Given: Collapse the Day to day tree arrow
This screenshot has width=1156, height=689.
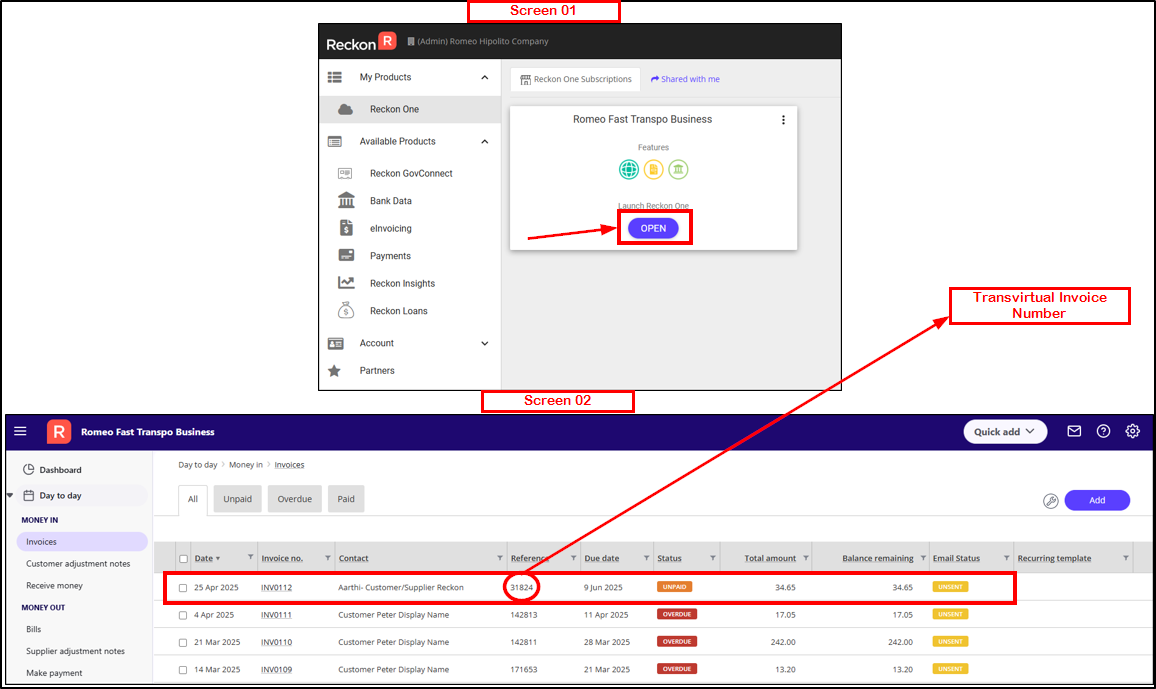Looking at the screenshot, I should [10, 495].
